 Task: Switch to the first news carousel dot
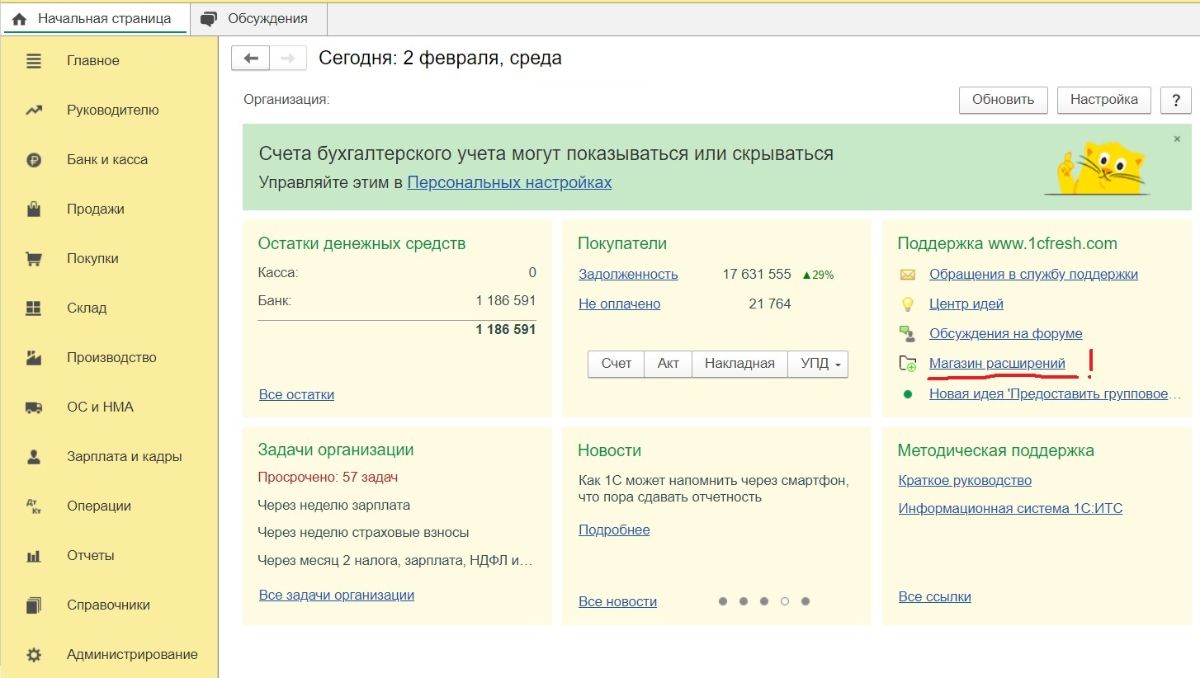tap(722, 602)
